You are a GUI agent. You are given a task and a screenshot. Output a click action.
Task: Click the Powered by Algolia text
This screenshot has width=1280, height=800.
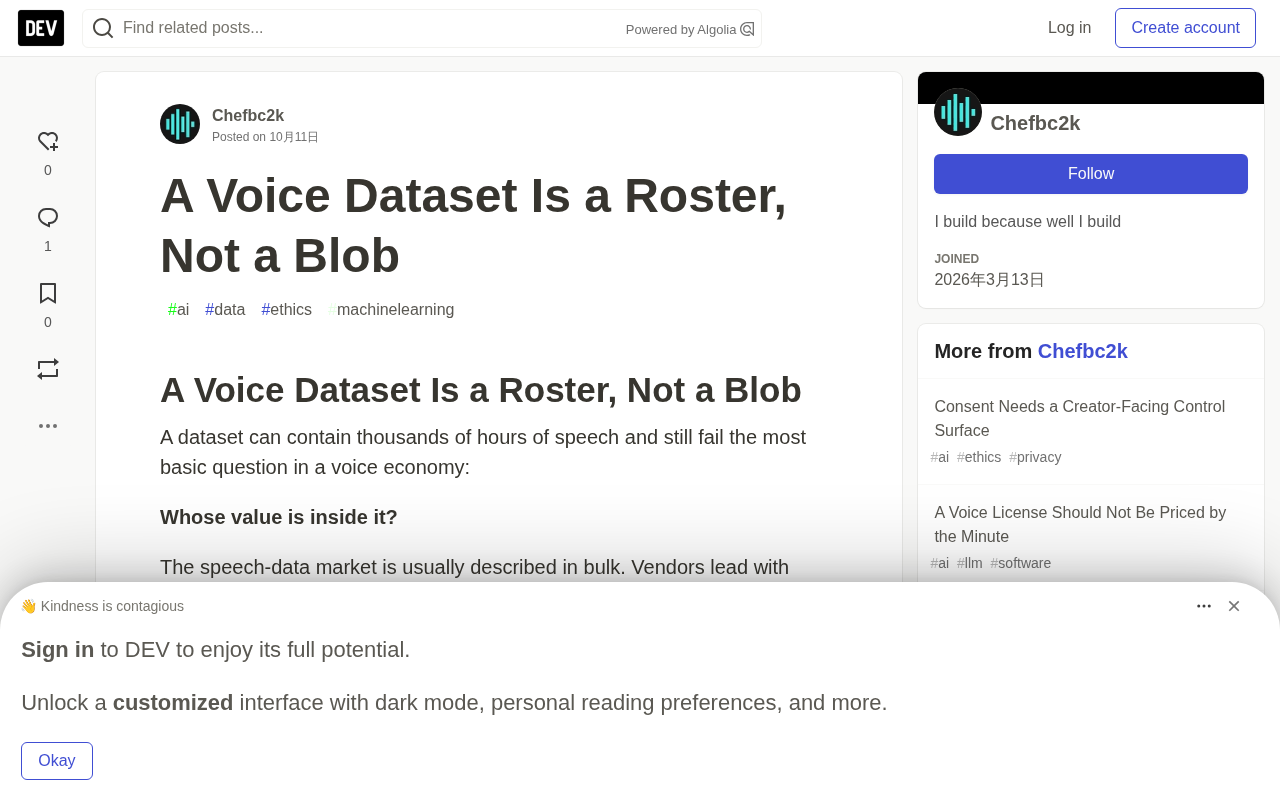click(681, 30)
